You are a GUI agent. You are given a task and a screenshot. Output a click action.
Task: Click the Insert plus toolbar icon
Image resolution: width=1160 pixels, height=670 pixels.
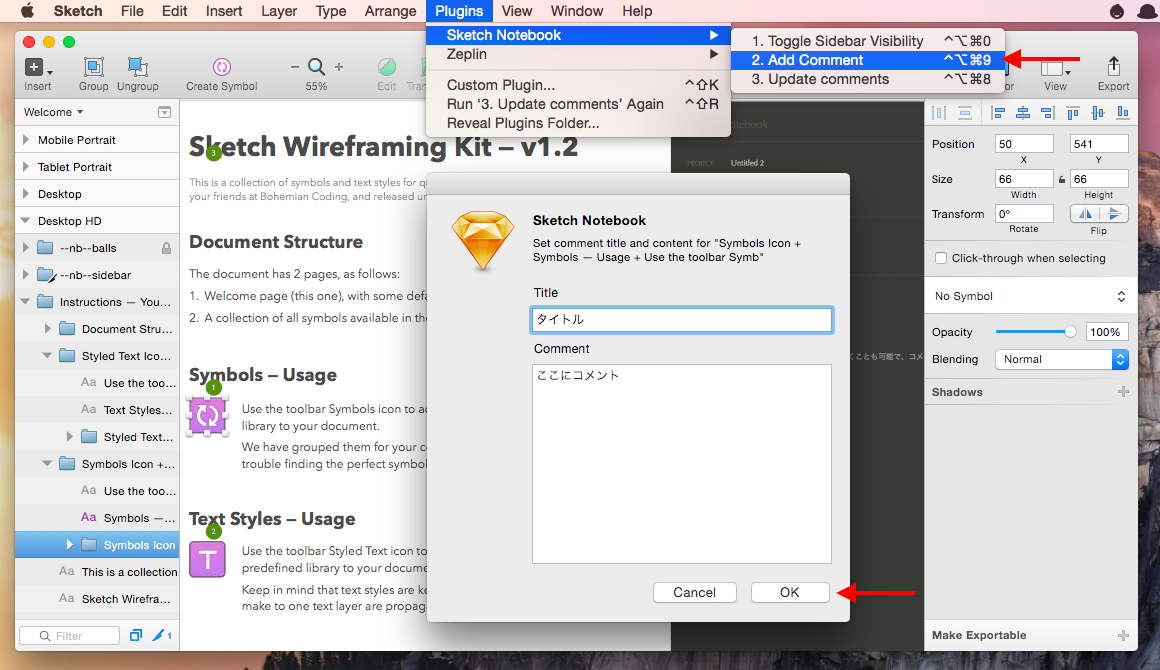(34, 67)
